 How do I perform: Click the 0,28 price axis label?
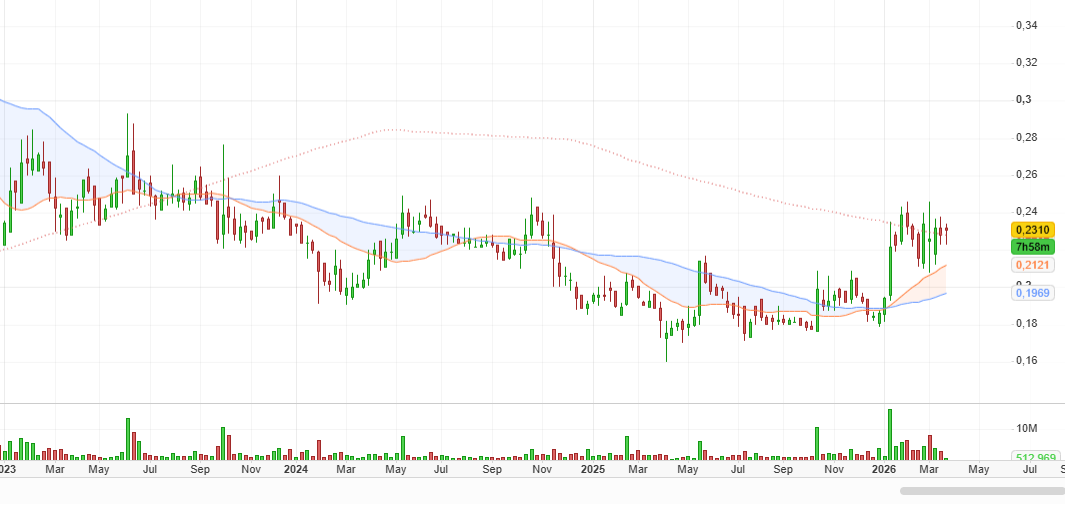pyautogui.click(x=1026, y=137)
